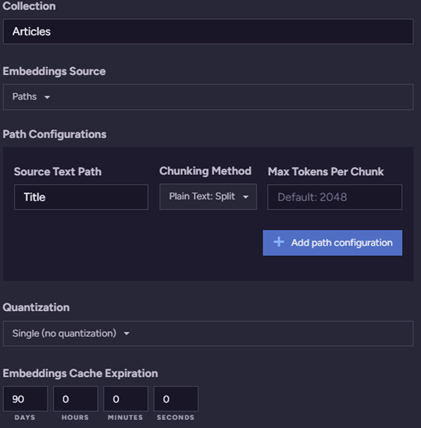Screen dimensions: 421x428
Task: Focus the Collection field containing Articles
Action: [x=208, y=31]
